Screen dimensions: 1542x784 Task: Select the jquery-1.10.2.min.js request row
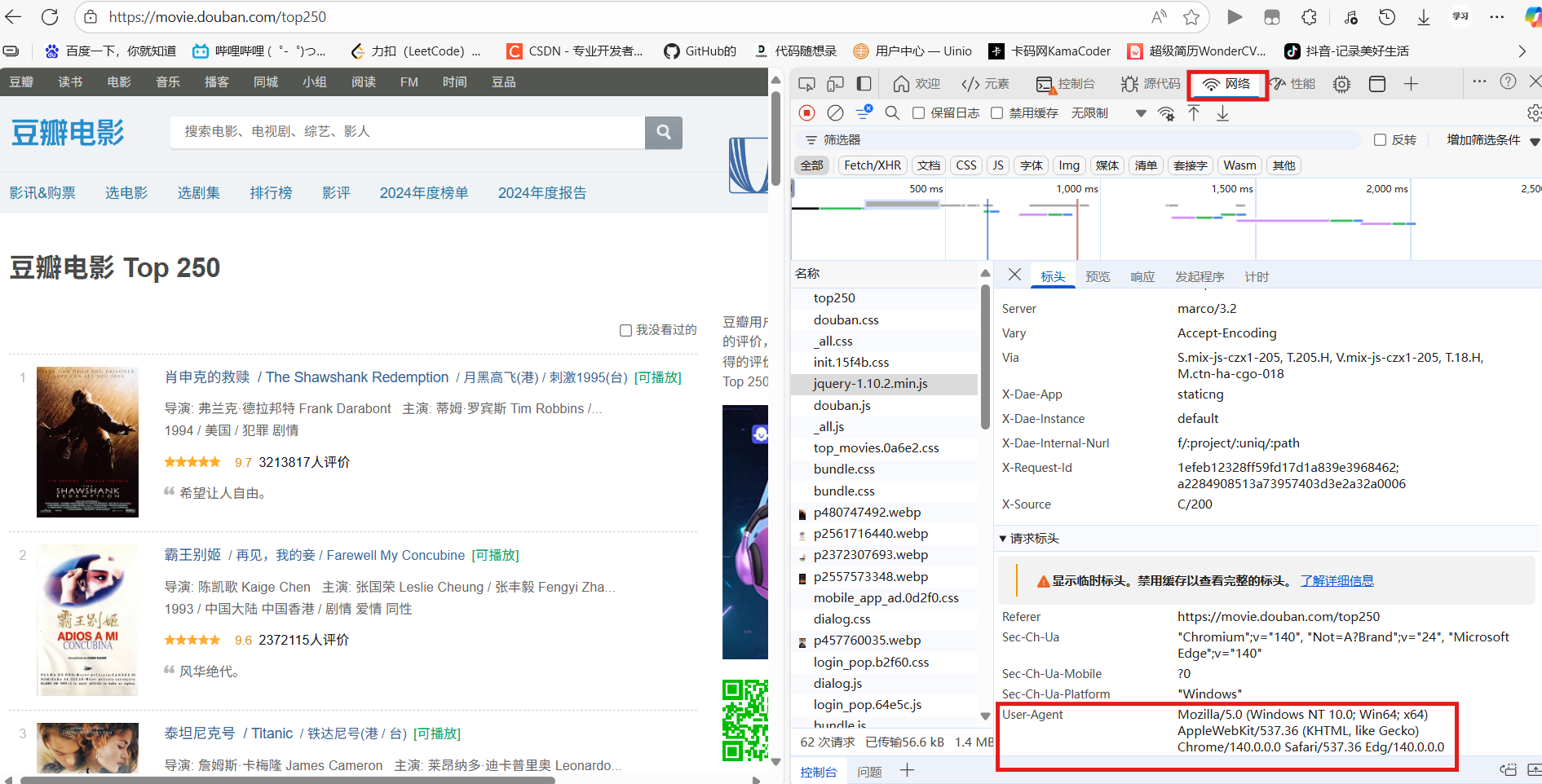tap(885, 384)
